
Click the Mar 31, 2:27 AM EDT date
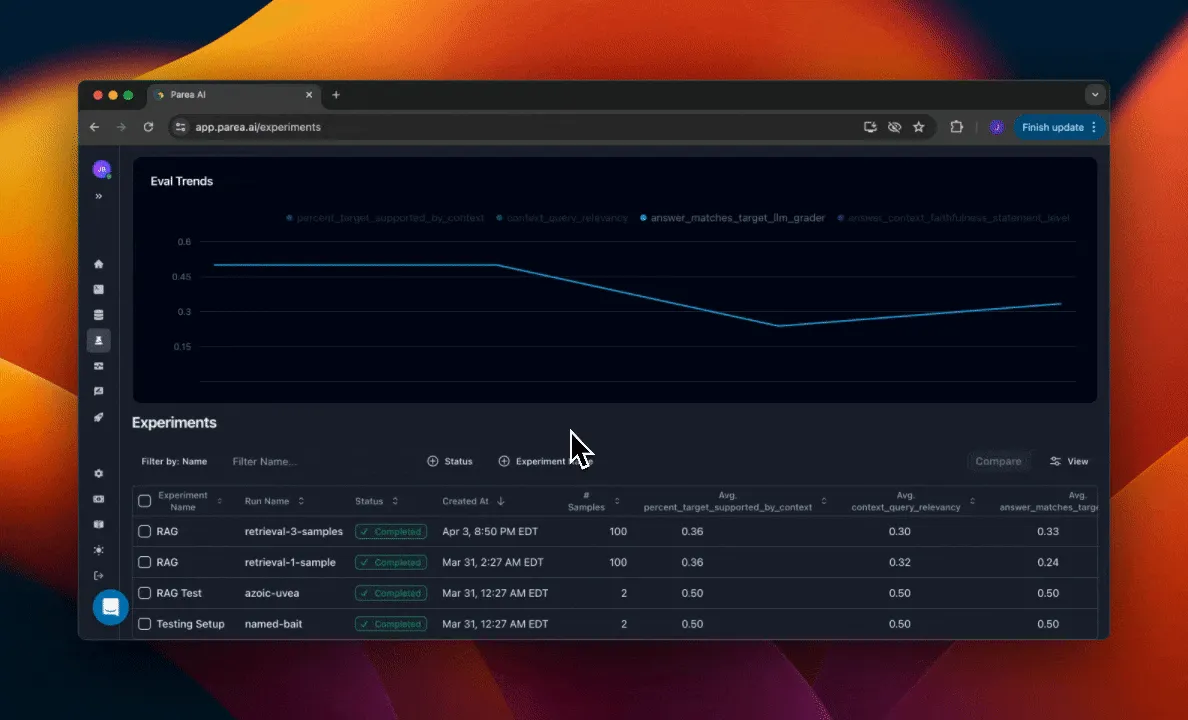[x=492, y=562]
